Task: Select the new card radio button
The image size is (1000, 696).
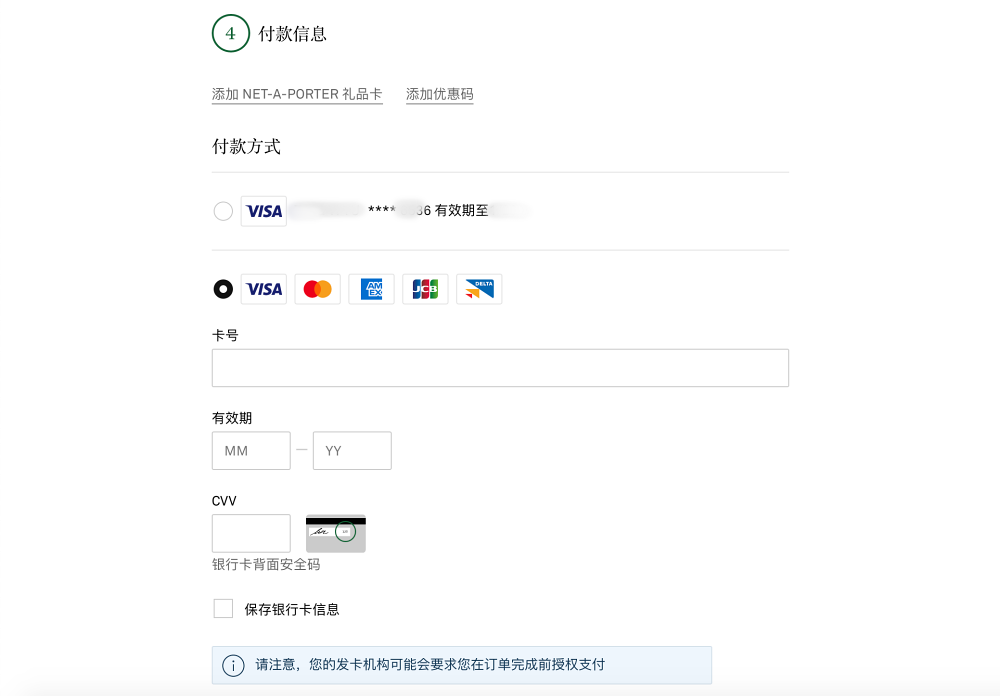Action: 223,289
